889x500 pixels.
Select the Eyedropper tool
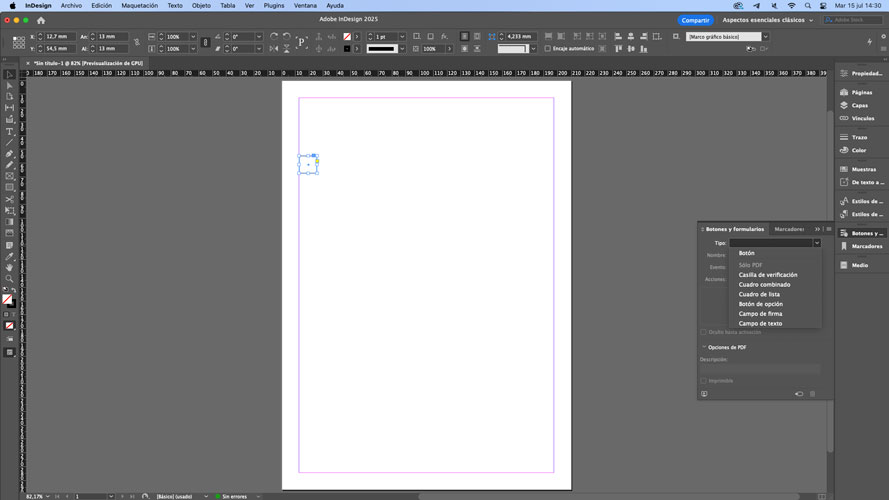10,257
